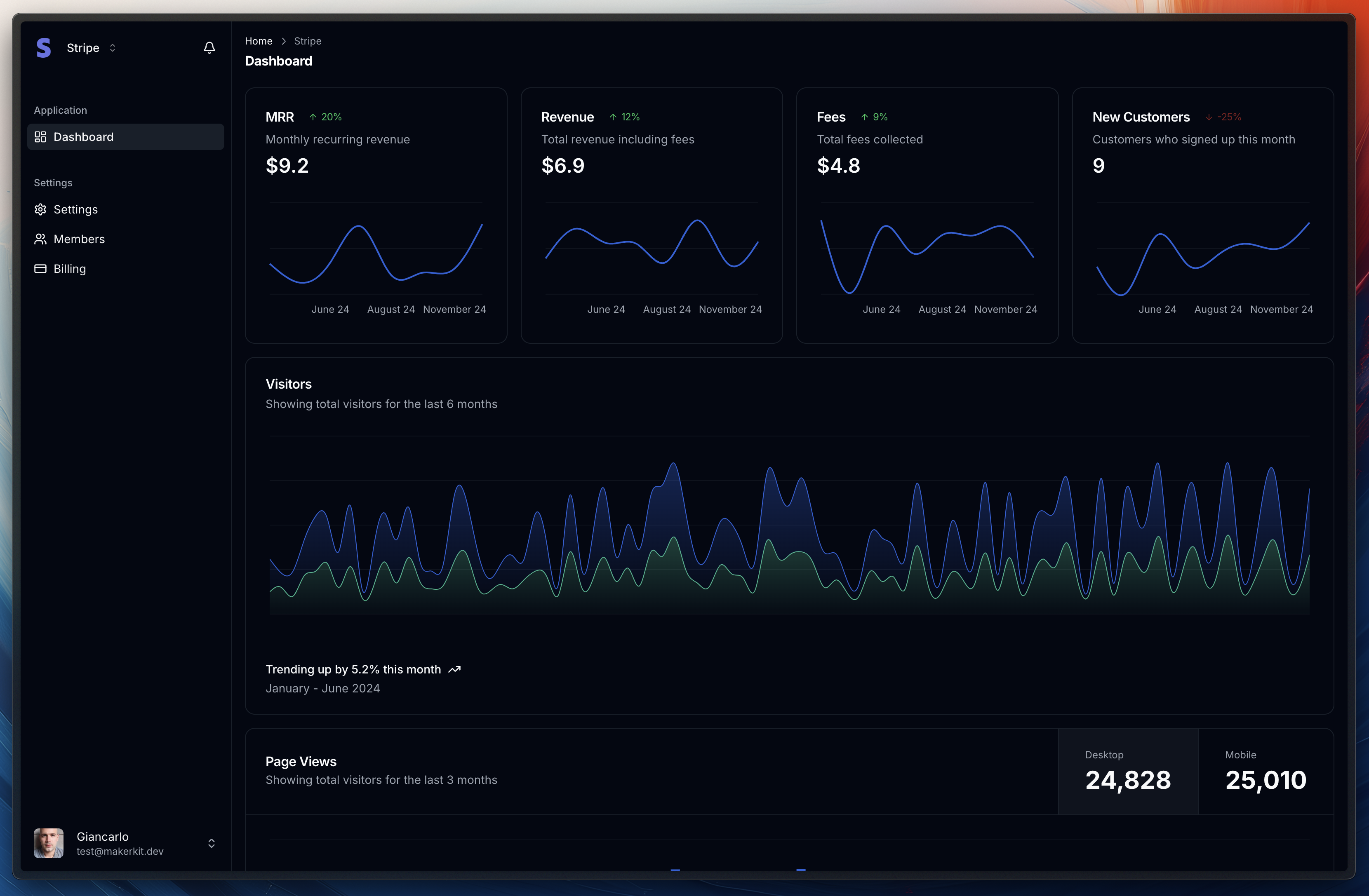Click Giancarlo's profile avatar

click(x=49, y=843)
